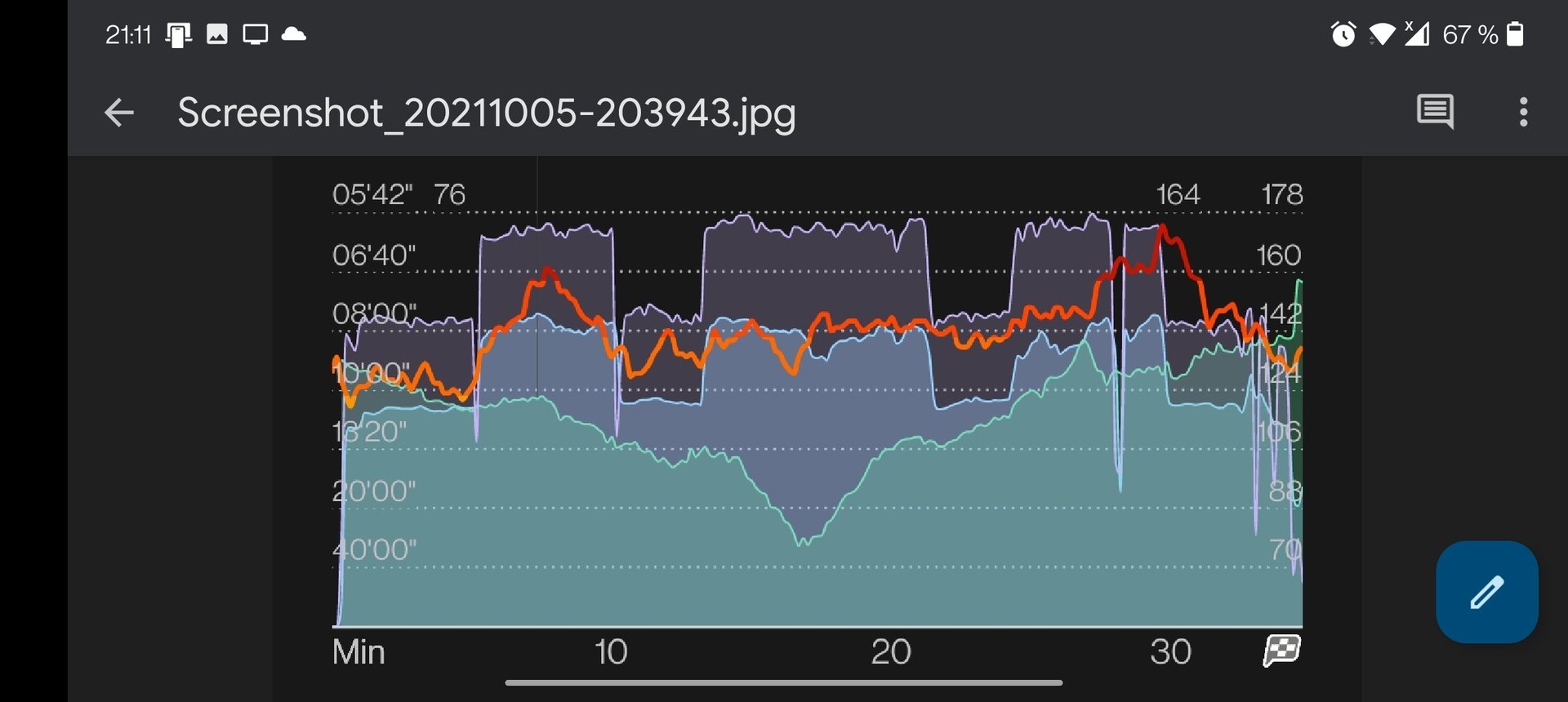Tap the file title Screenshot_20211005-203943.jpg

[487, 113]
